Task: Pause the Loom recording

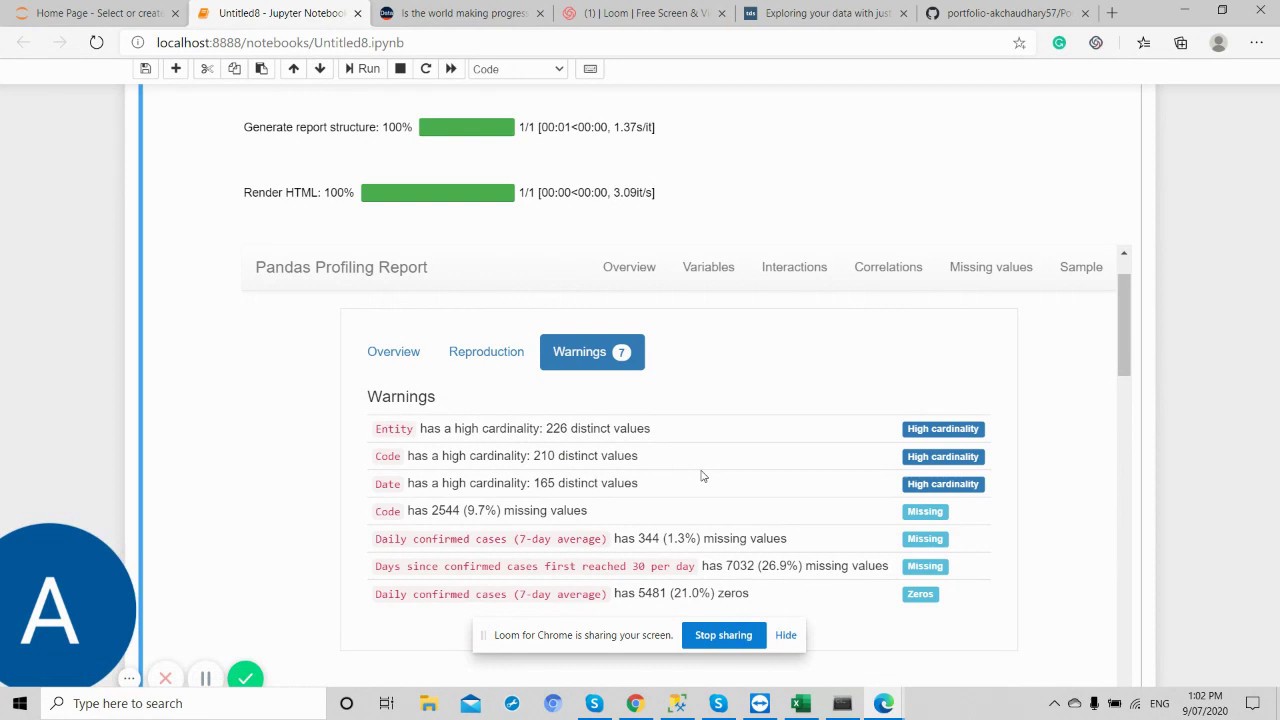Action: click(205, 679)
